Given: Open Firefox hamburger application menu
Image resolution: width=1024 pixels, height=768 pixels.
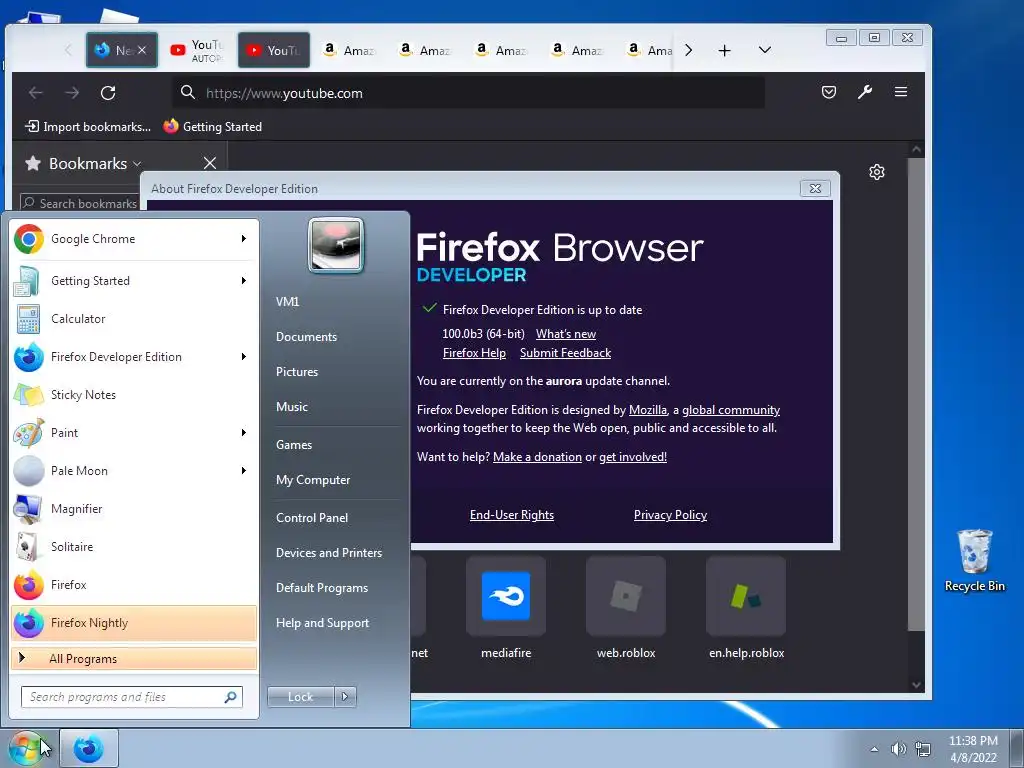Looking at the screenshot, I should (x=901, y=92).
